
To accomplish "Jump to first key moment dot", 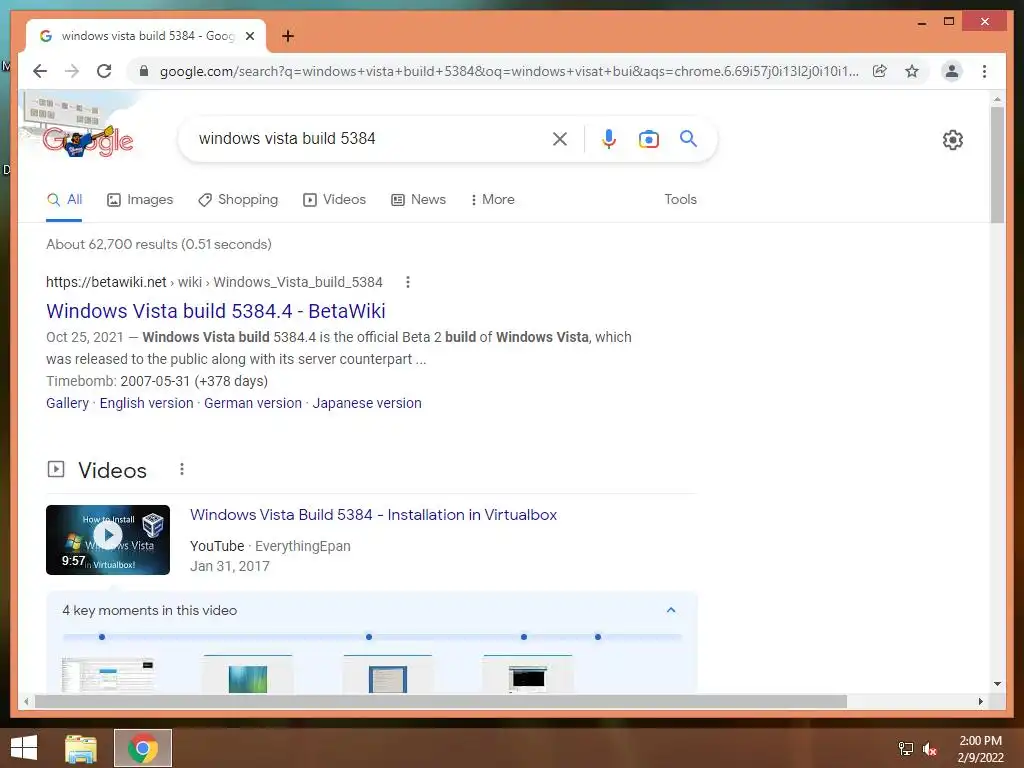I will point(102,637).
